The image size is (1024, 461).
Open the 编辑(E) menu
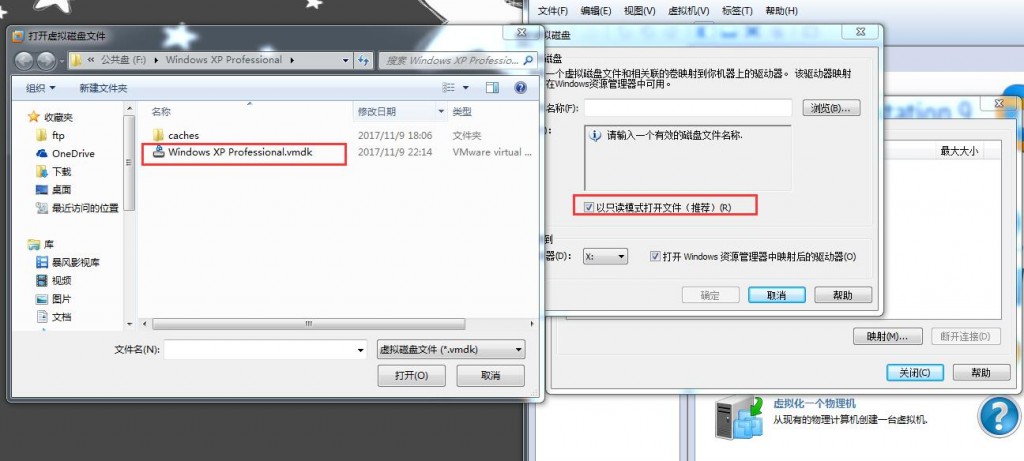[x=596, y=11]
